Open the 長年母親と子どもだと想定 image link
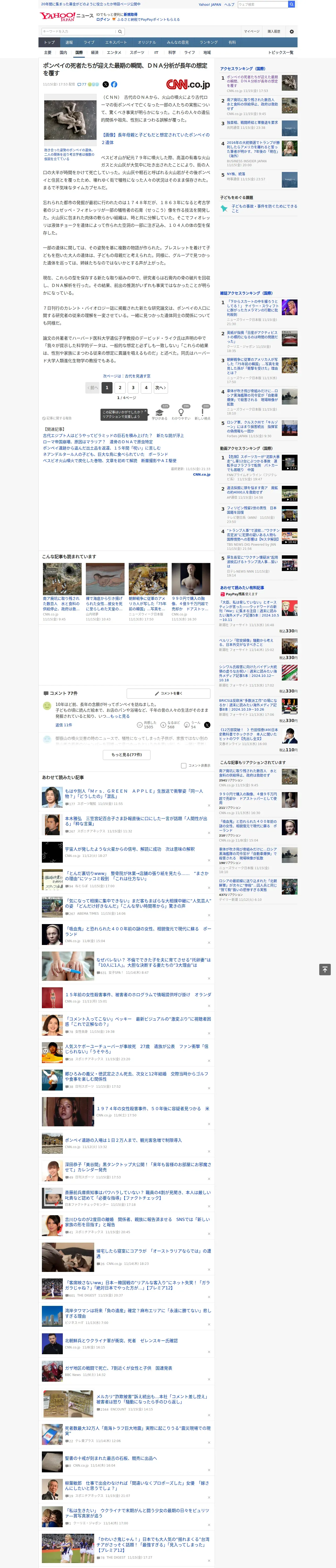The height and width of the screenshot is (1568, 336). [x=155, y=138]
